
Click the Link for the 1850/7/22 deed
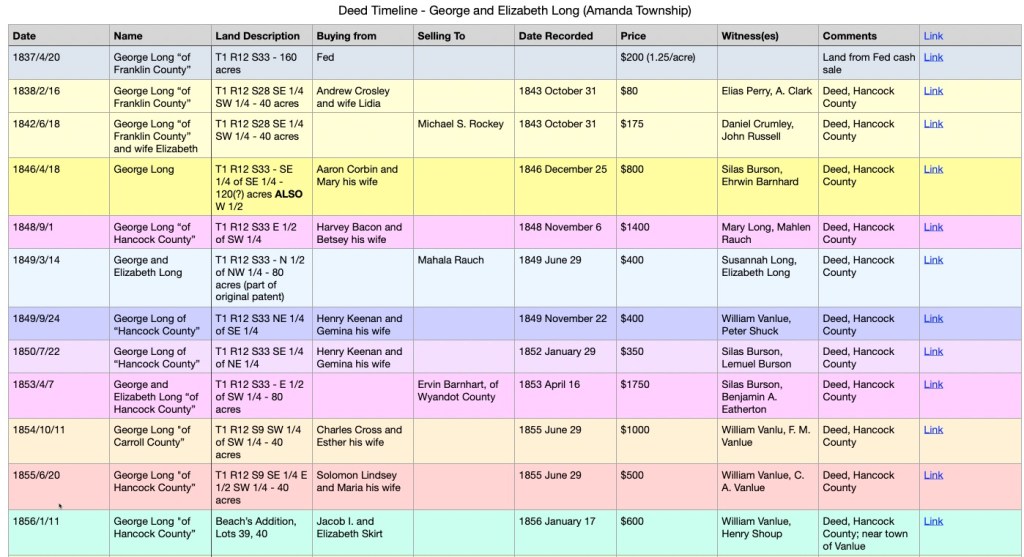click(932, 352)
